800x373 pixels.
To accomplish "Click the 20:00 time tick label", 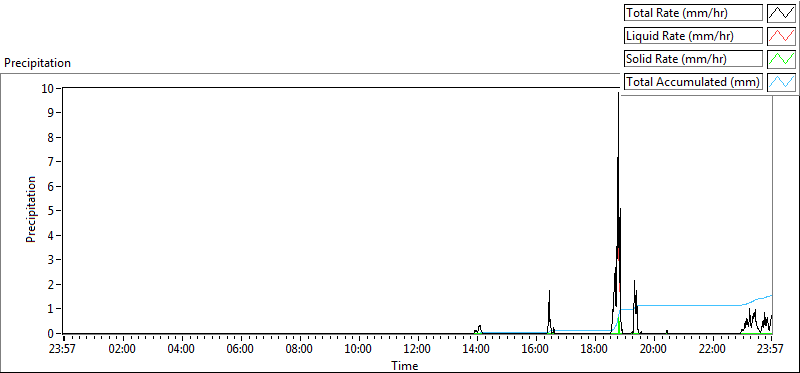I will [x=653, y=350].
